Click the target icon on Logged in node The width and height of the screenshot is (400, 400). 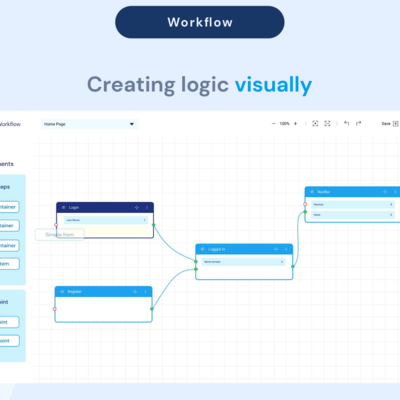click(276, 249)
